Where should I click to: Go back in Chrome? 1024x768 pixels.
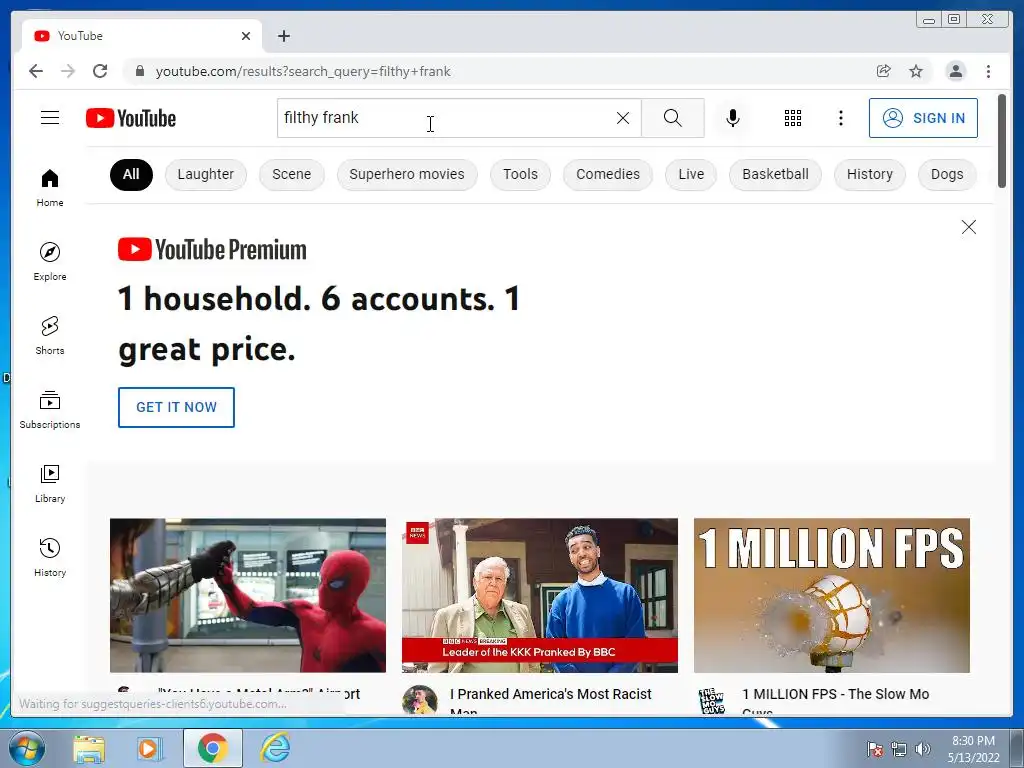36,71
